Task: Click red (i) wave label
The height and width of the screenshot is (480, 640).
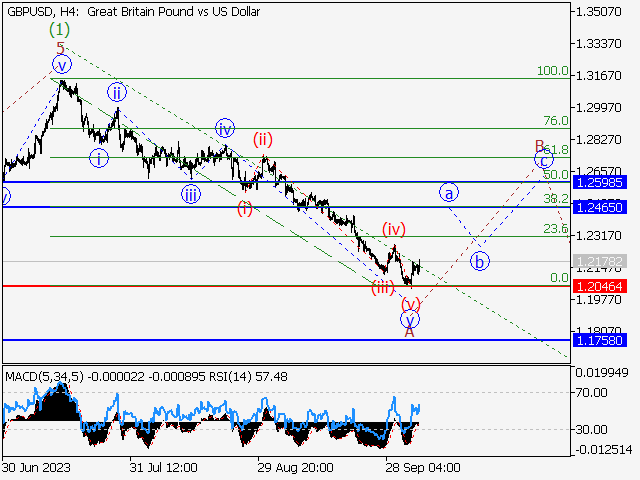Action: [244, 209]
